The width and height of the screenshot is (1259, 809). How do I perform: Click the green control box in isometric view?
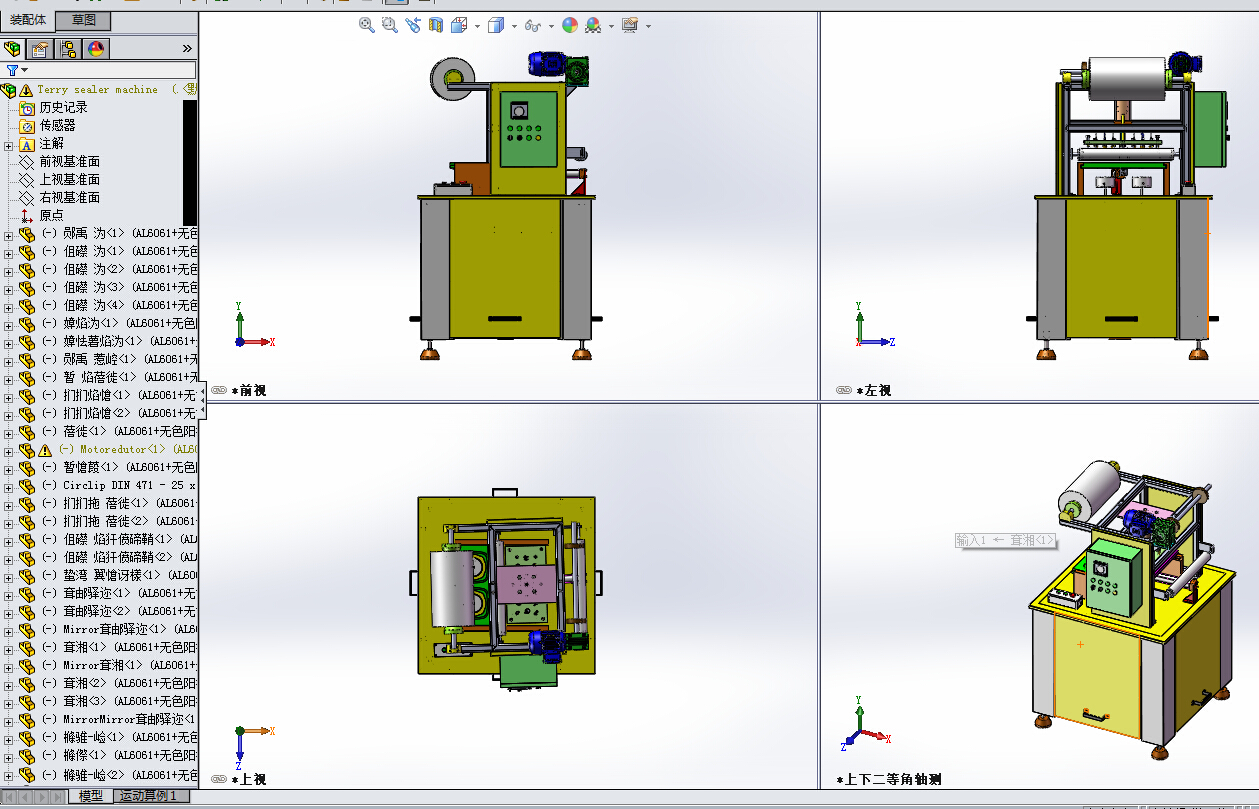pos(1116,580)
